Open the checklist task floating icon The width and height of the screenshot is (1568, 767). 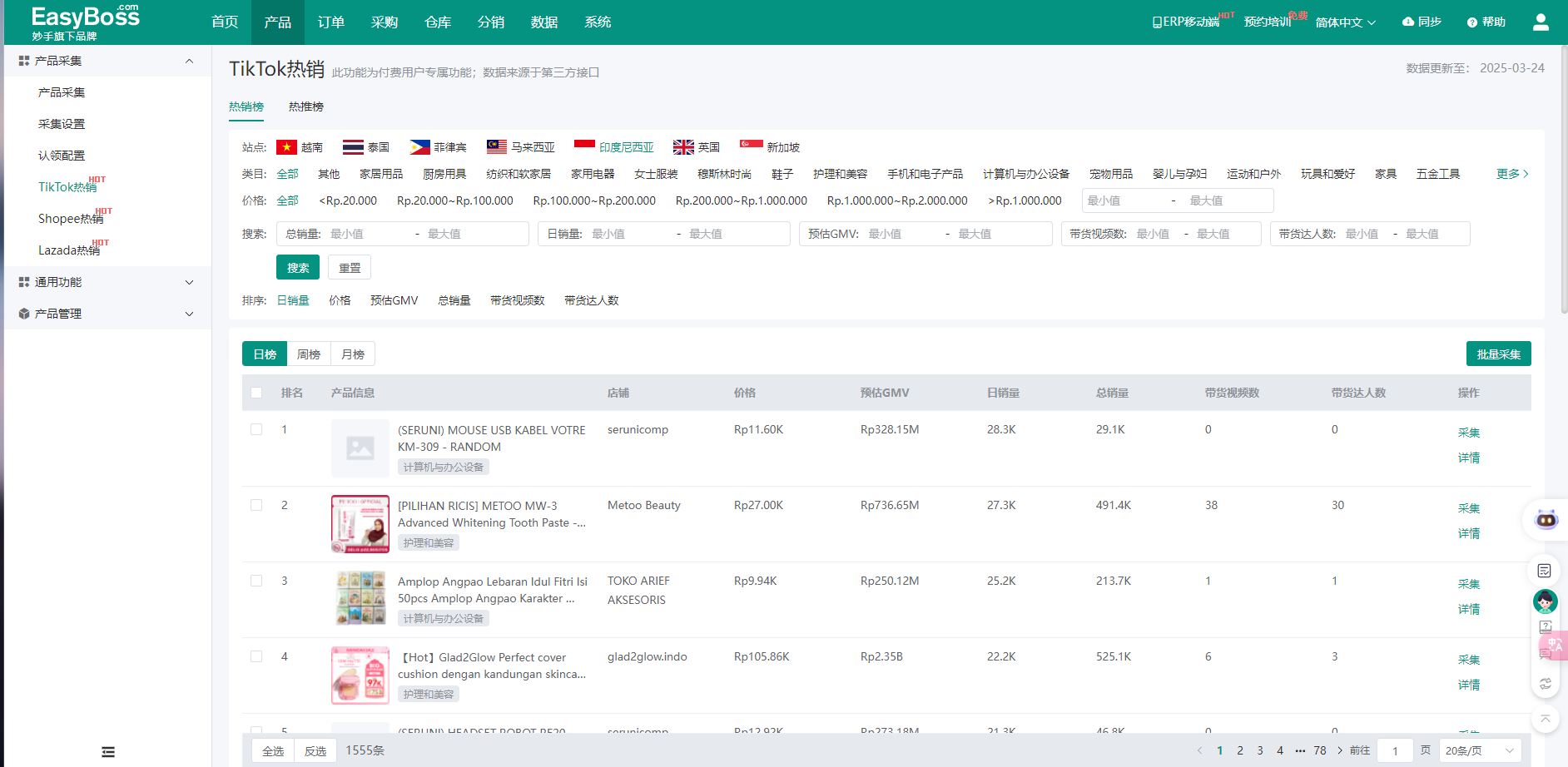point(1545,571)
